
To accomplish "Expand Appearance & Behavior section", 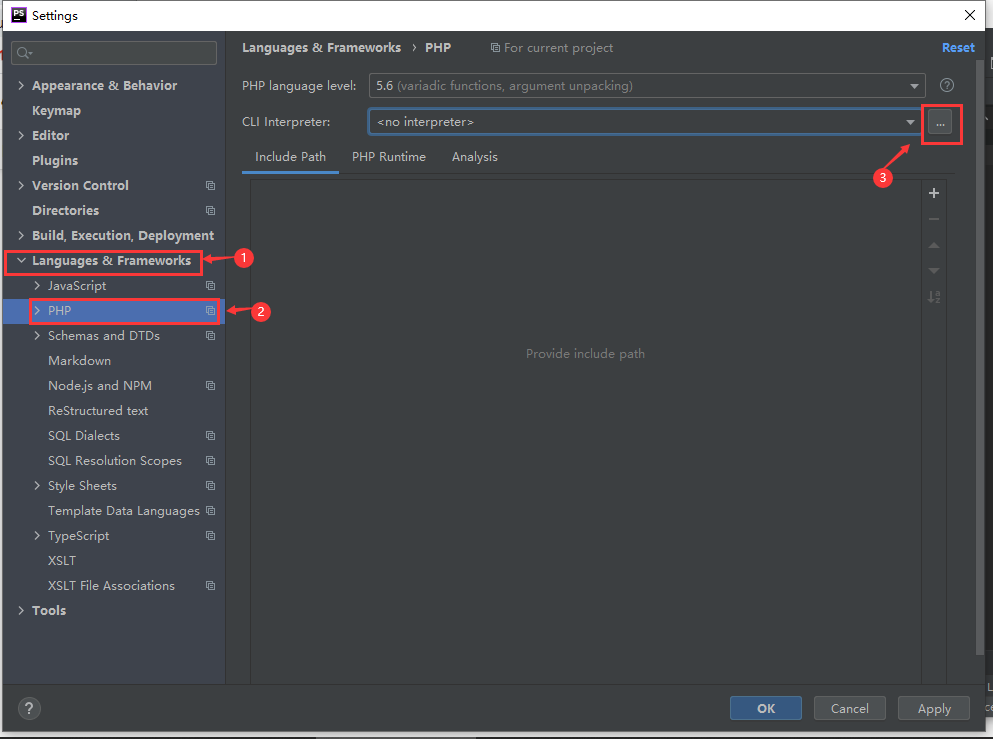I will point(21,85).
